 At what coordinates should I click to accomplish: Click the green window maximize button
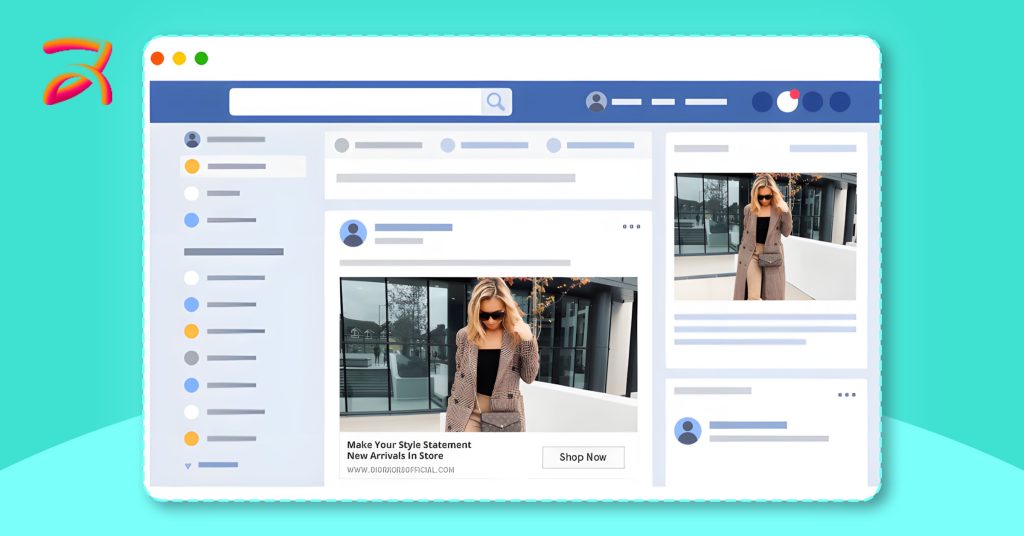(202, 59)
